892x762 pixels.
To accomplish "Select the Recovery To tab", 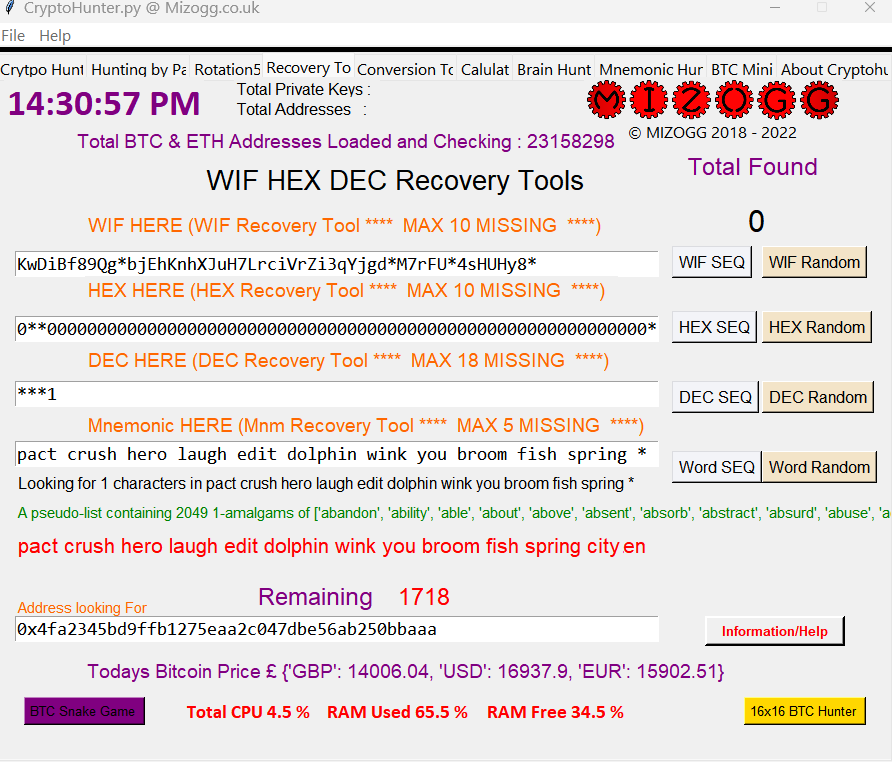I will pos(308,68).
